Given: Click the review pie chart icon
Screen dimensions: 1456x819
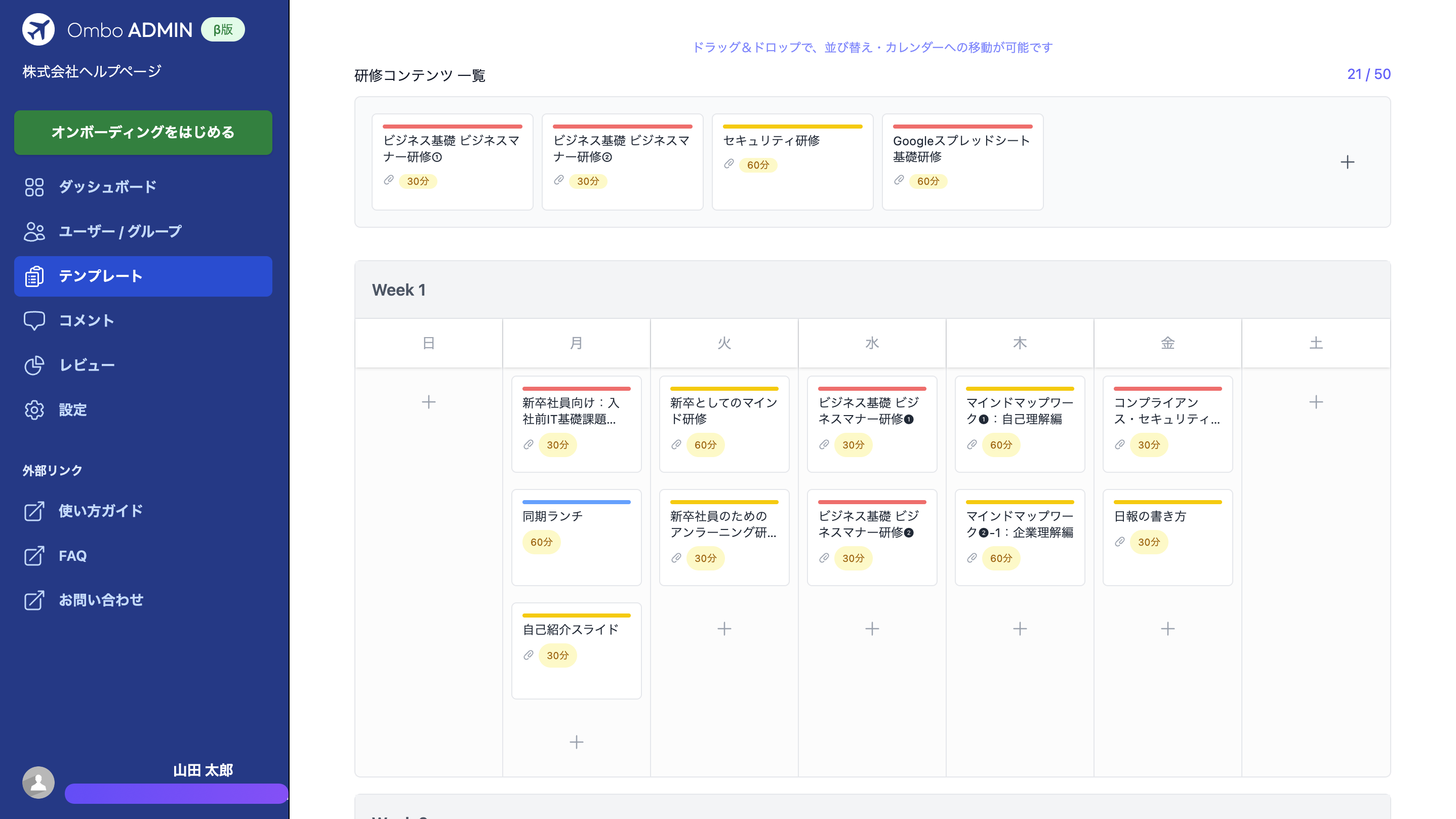Looking at the screenshot, I should (x=34, y=365).
